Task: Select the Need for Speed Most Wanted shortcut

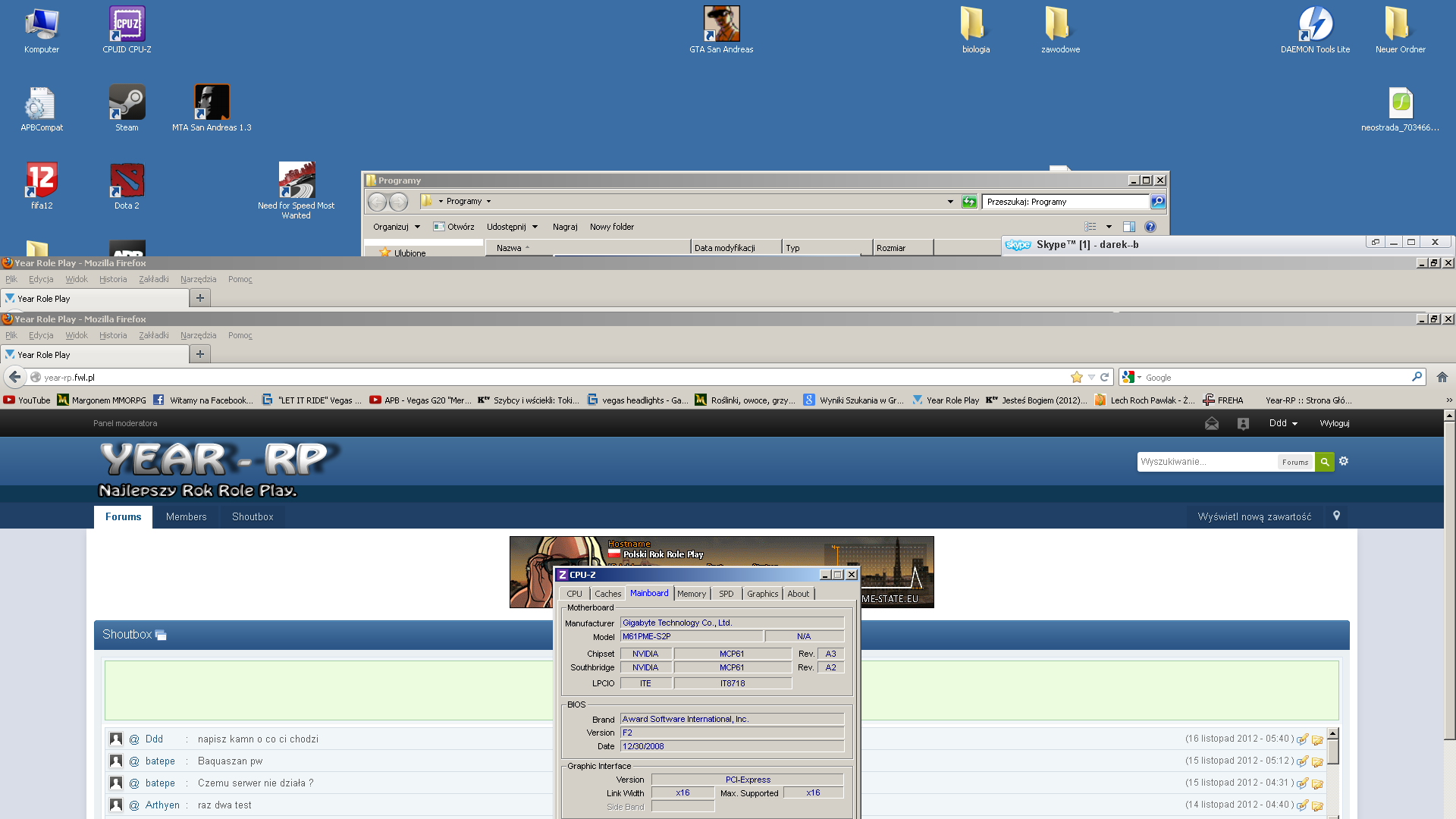Action: point(296,191)
